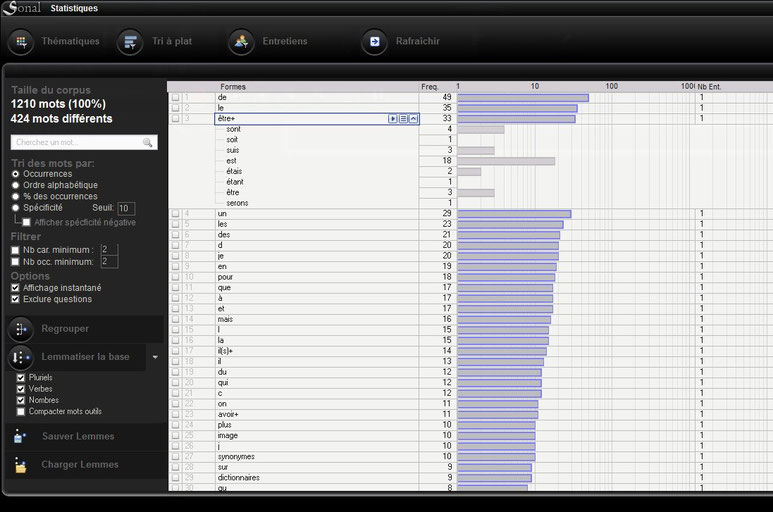Viewport: 773px width, 512px height.
Task: Click the frequency value 49
Action: coord(447,97)
